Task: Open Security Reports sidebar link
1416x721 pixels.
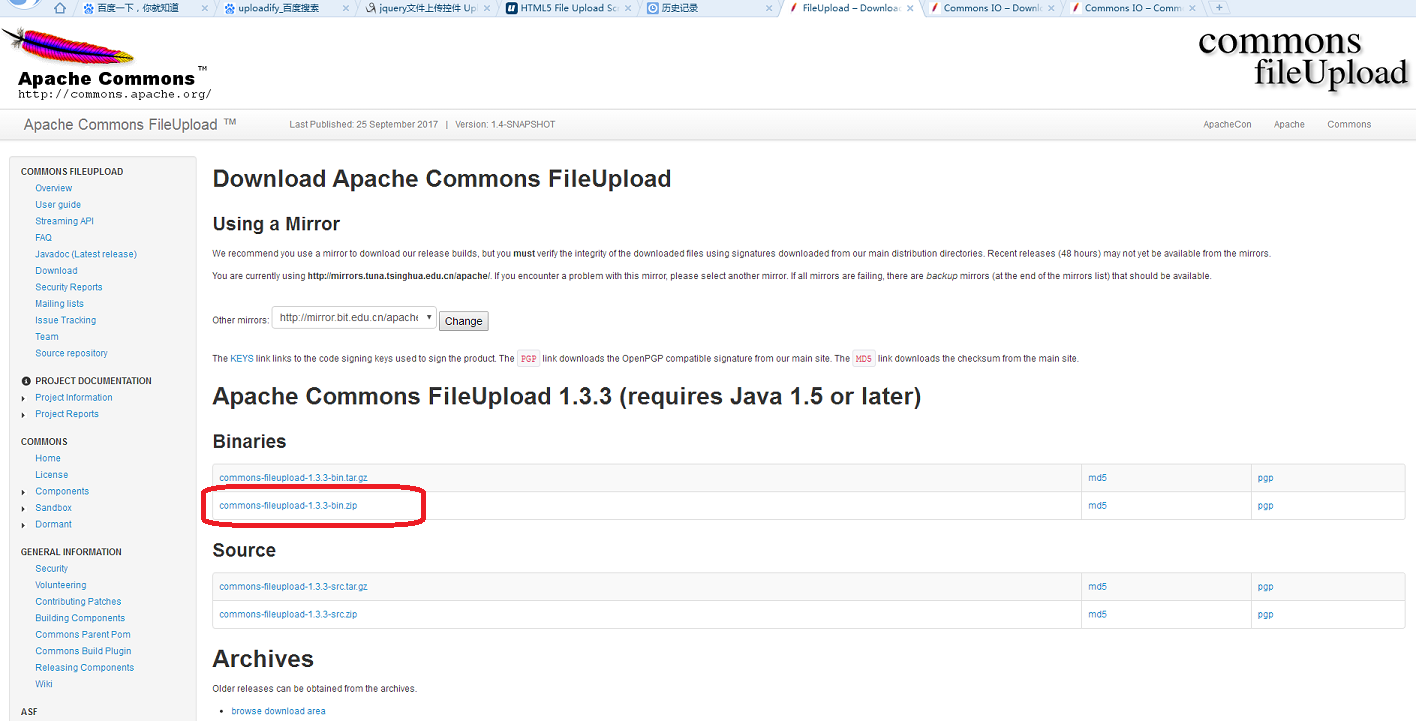Action: 69,287
